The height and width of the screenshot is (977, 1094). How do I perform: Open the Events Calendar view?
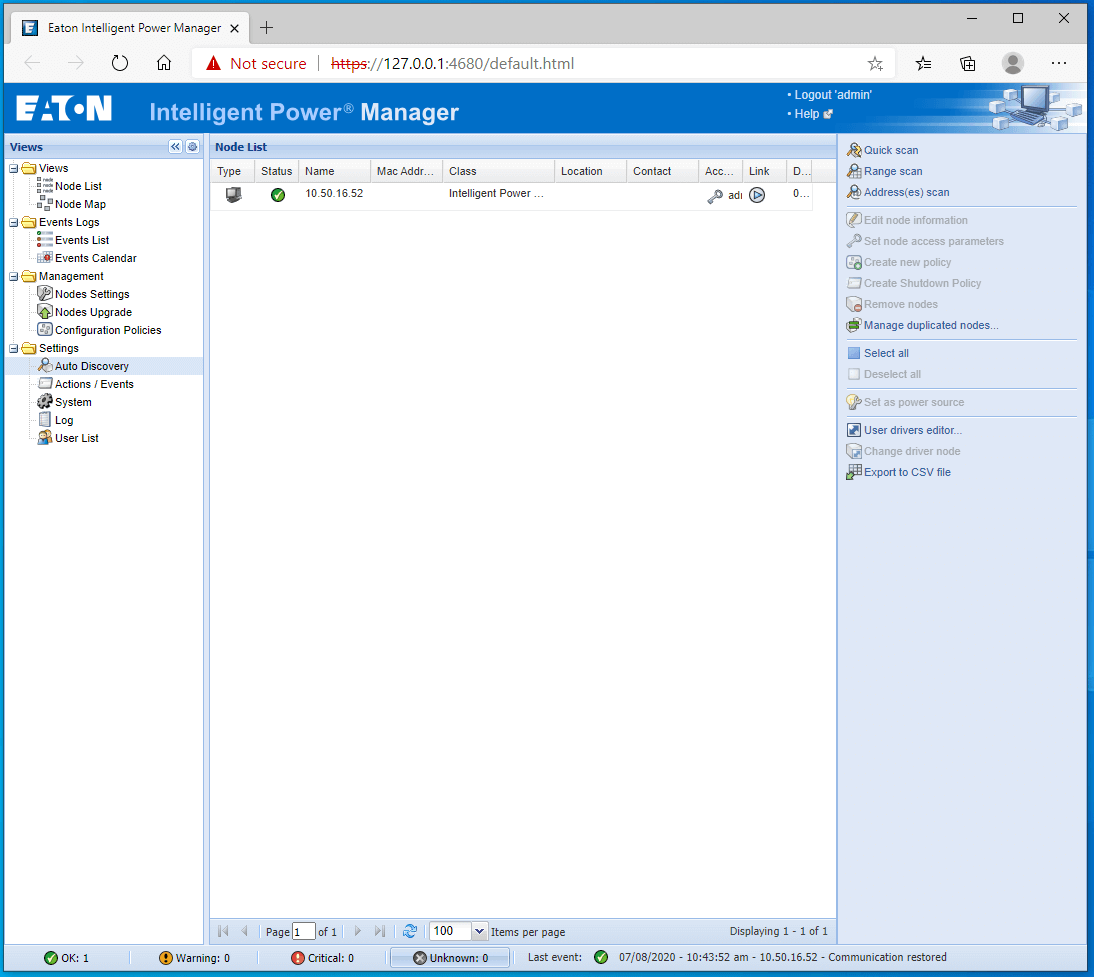click(94, 257)
